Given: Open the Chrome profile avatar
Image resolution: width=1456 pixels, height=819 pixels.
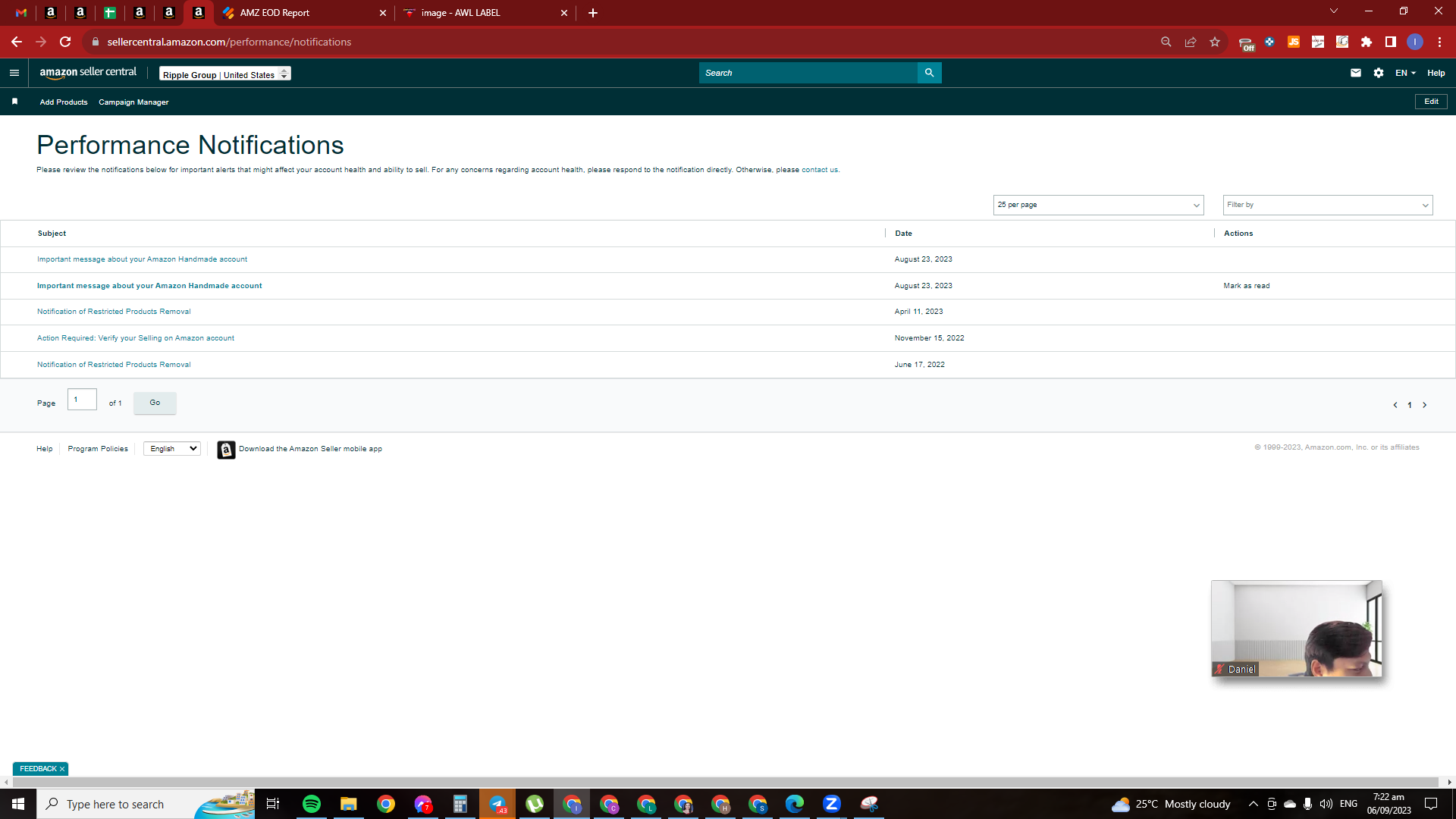Looking at the screenshot, I should click(1415, 42).
